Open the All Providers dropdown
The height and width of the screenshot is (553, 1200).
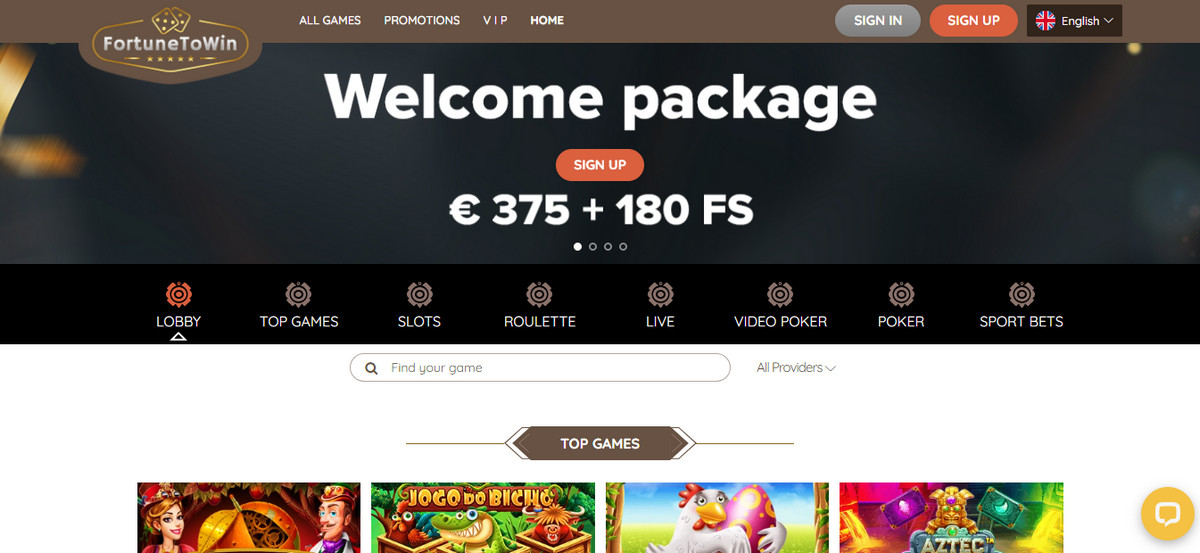tap(796, 368)
